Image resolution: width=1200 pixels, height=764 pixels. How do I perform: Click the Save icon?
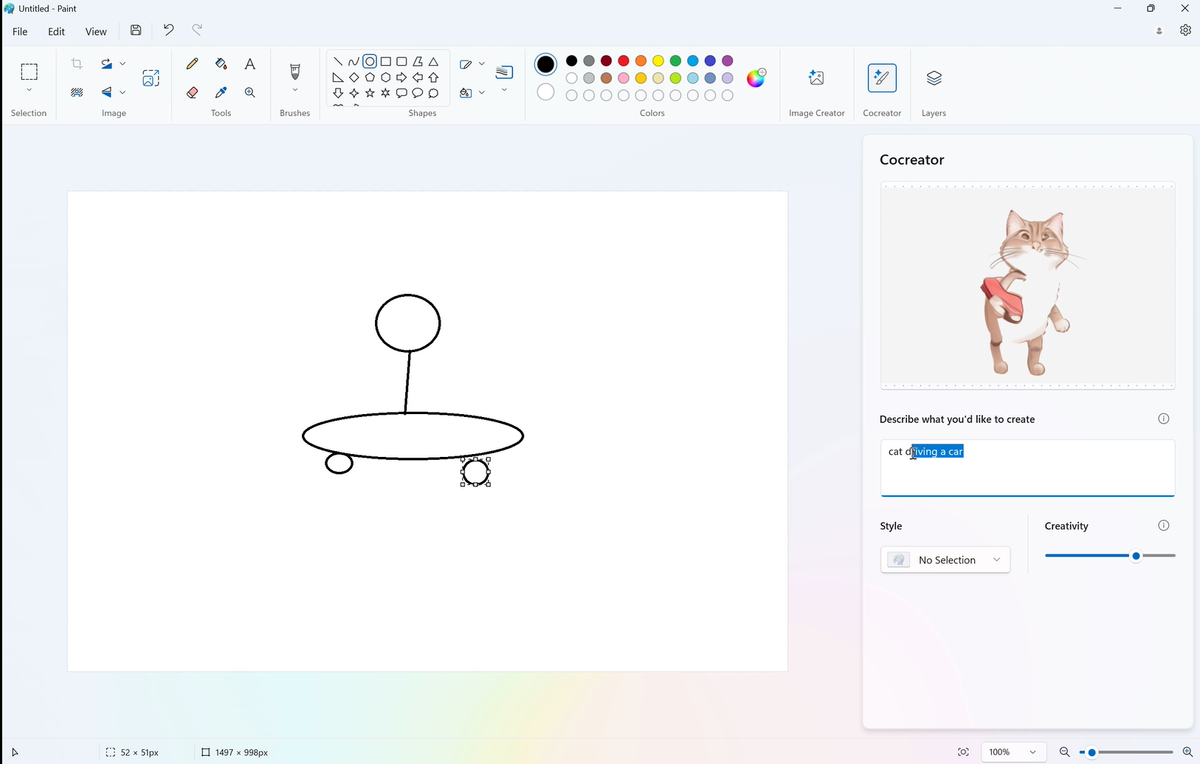136,31
